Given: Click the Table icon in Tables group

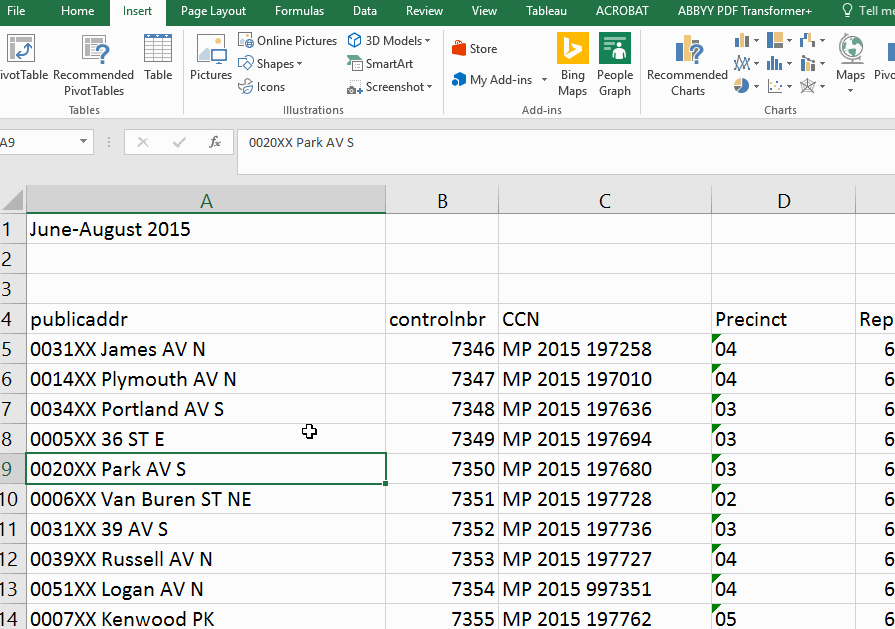Looking at the screenshot, I should tap(158, 57).
